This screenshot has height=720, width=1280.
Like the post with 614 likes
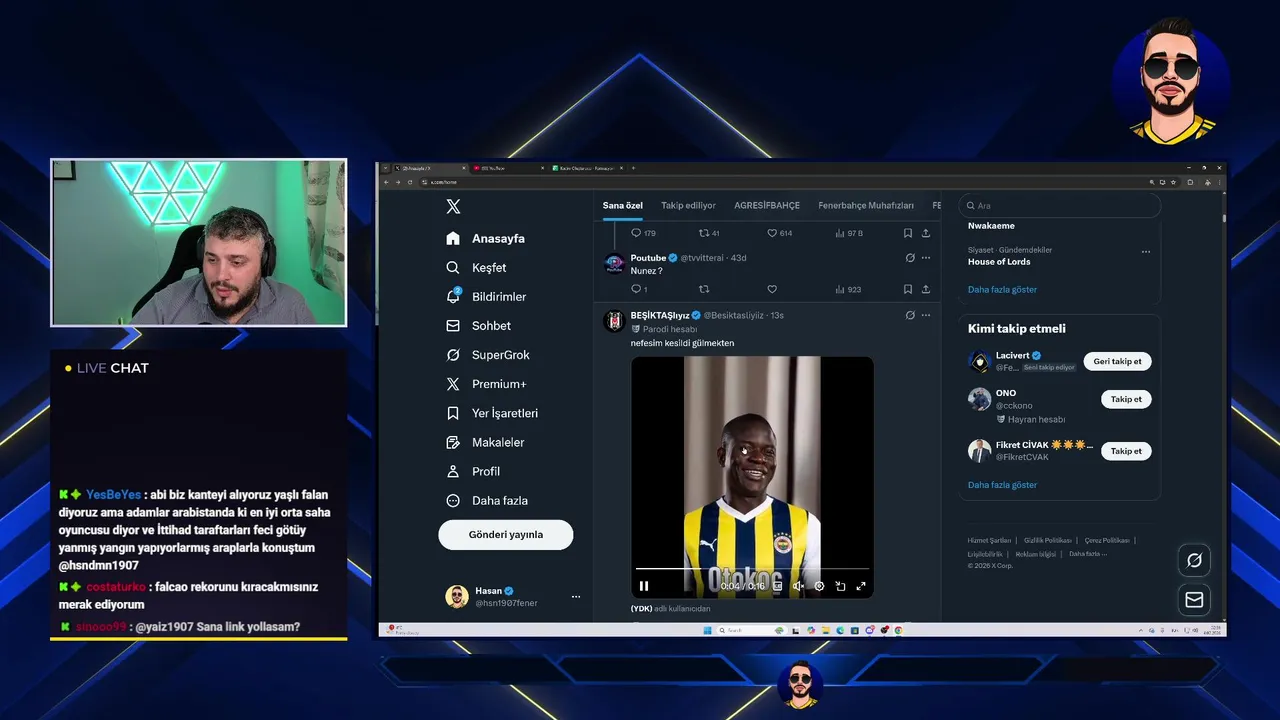(x=779, y=233)
